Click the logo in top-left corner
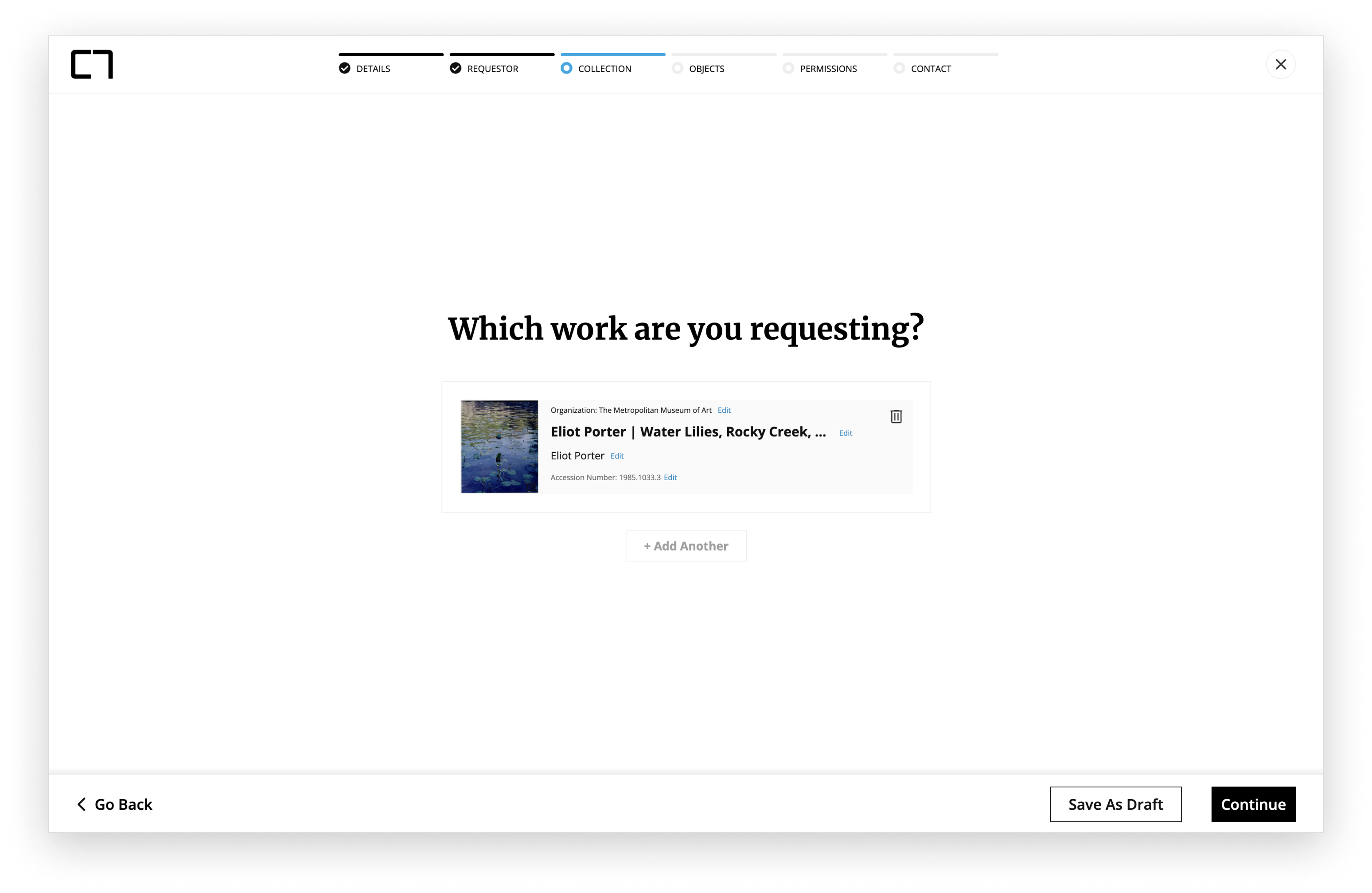The width and height of the screenshot is (1372, 893). pos(92,64)
